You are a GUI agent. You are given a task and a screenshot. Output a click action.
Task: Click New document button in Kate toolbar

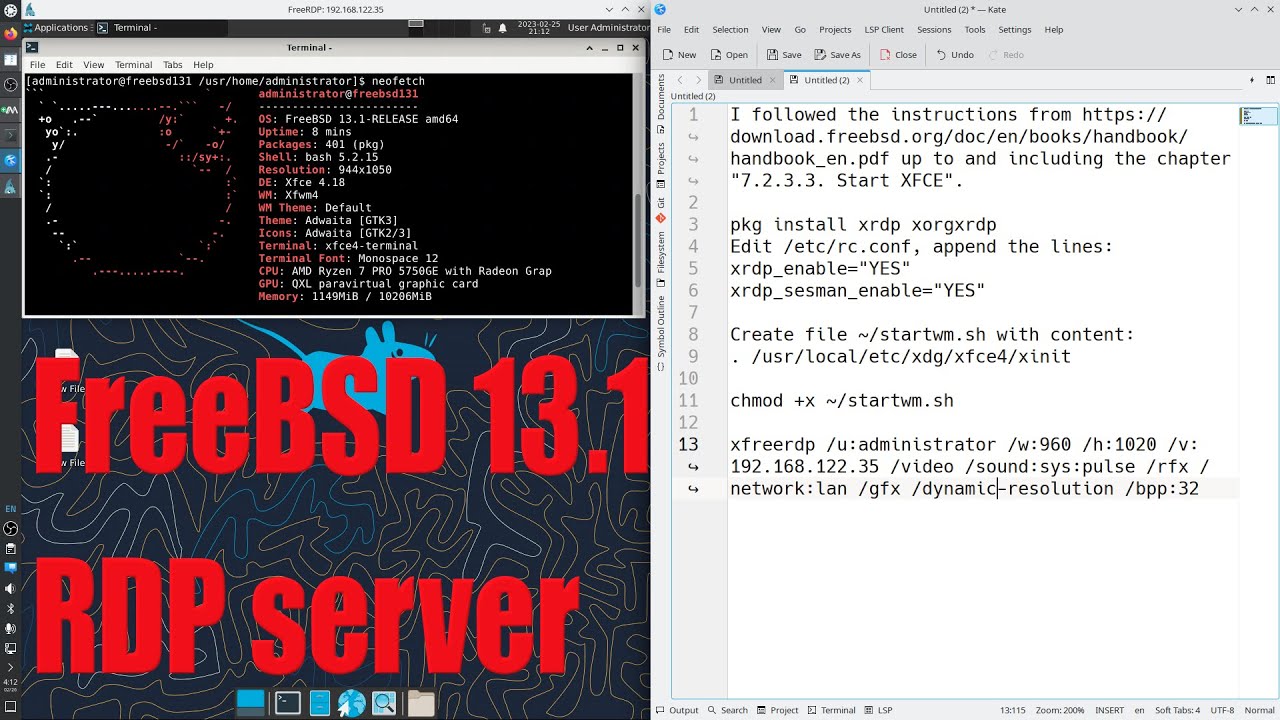pyautogui.click(x=679, y=55)
